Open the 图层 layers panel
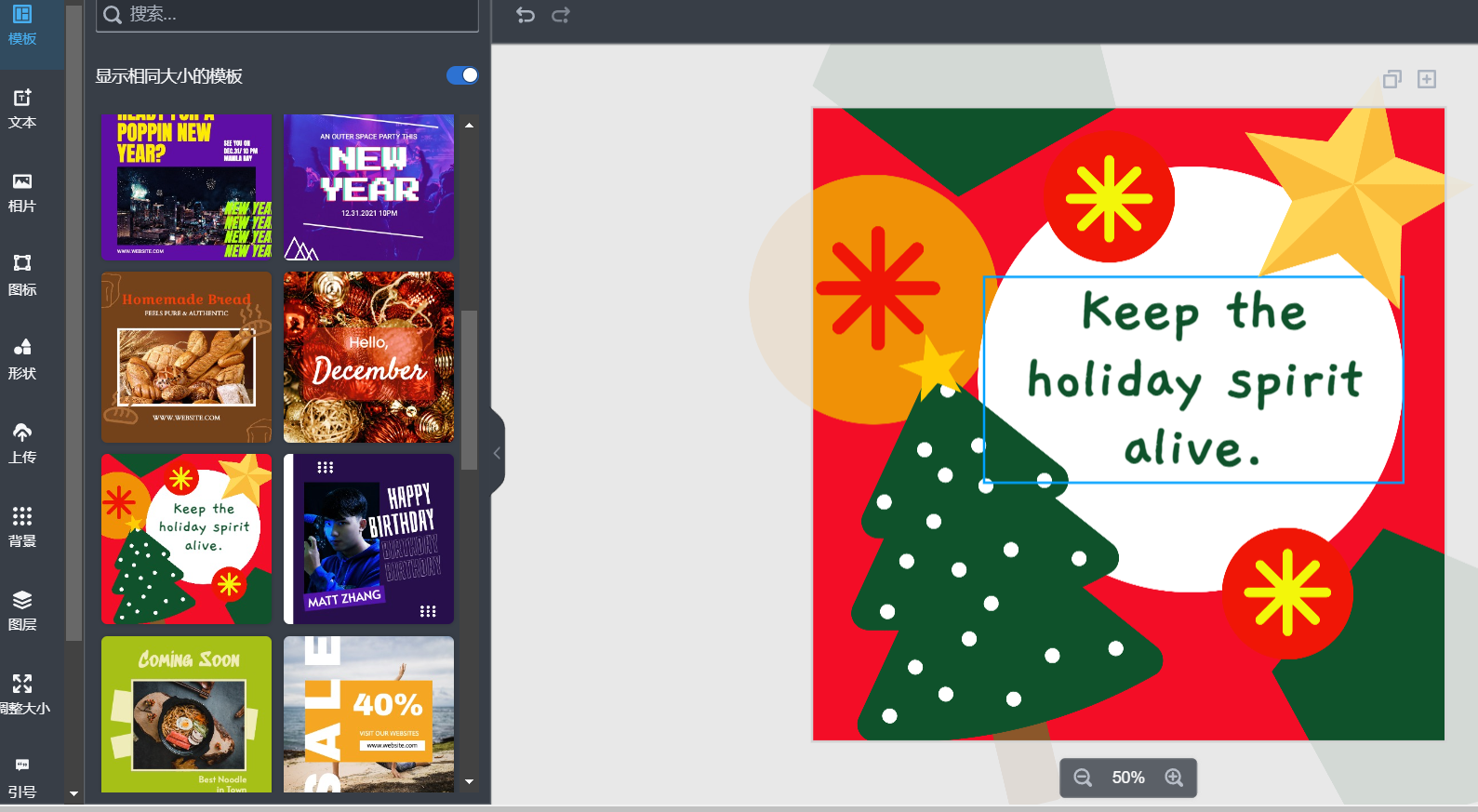Screen dimensions: 1478x812 [22, 611]
